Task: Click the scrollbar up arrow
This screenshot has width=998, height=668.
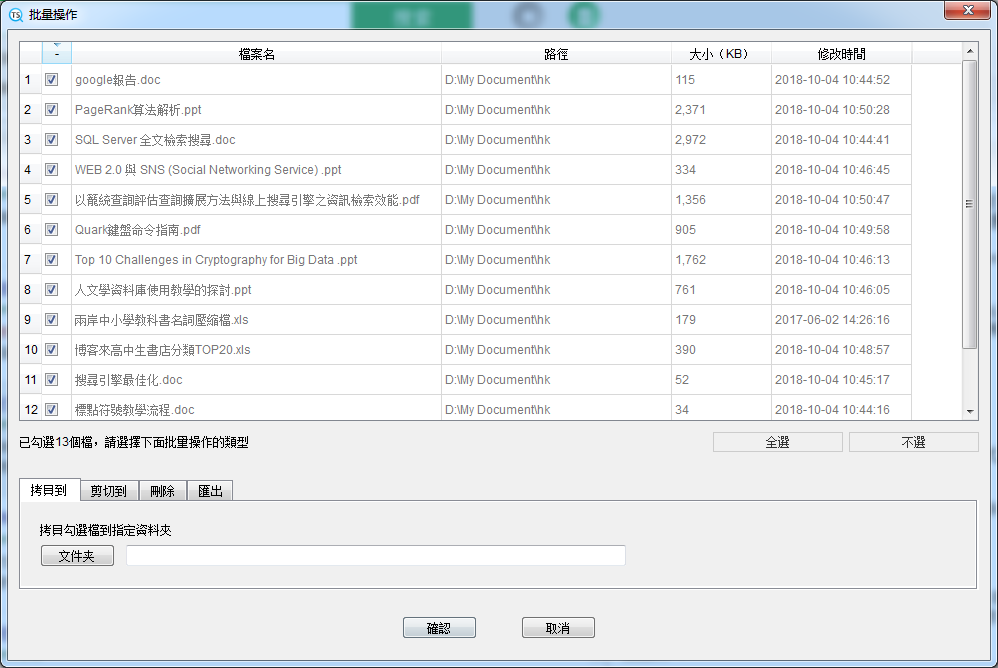Action: pyautogui.click(x=969, y=50)
